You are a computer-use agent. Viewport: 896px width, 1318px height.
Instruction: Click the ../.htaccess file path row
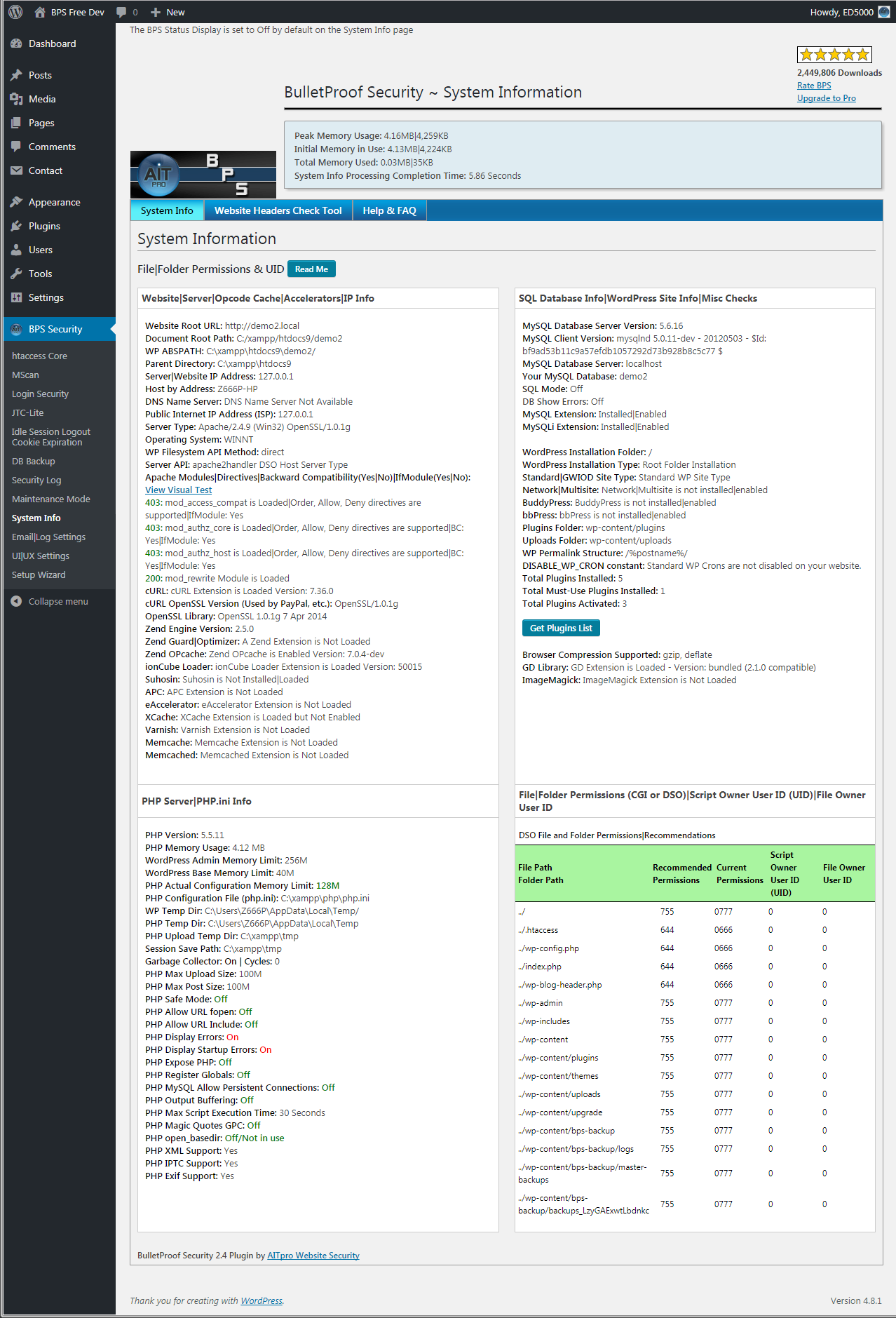[694, 930]
